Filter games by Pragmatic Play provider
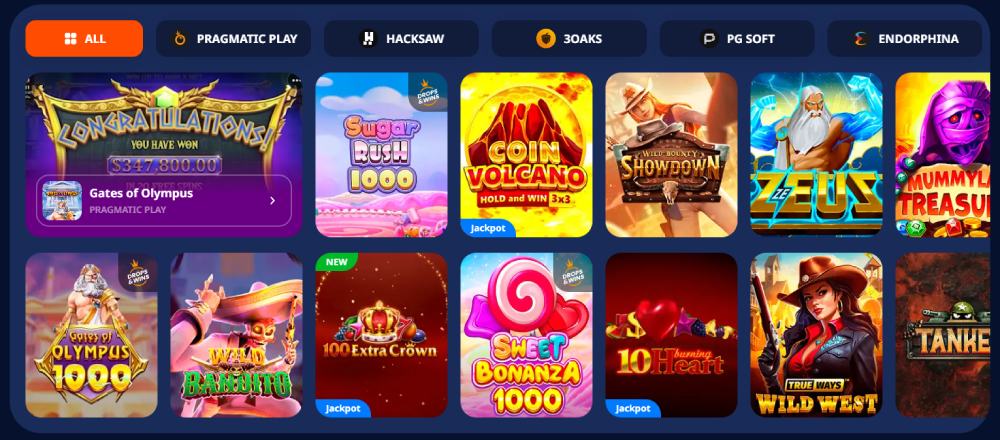 coord(233,38)
